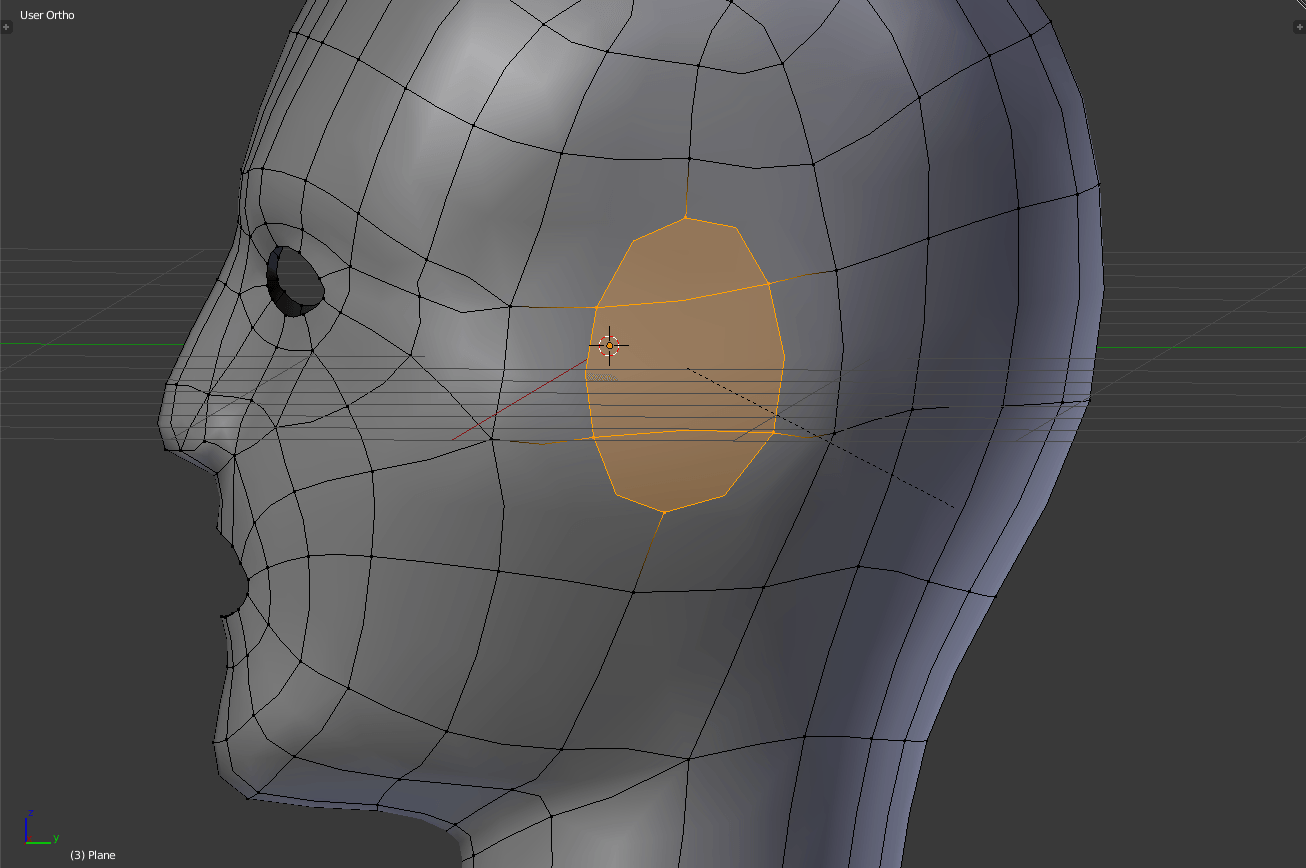This screenshot has height=868, width=1306.
Task: Expand the left tool shelf plus icon
Action: click(x=6, y=27)
